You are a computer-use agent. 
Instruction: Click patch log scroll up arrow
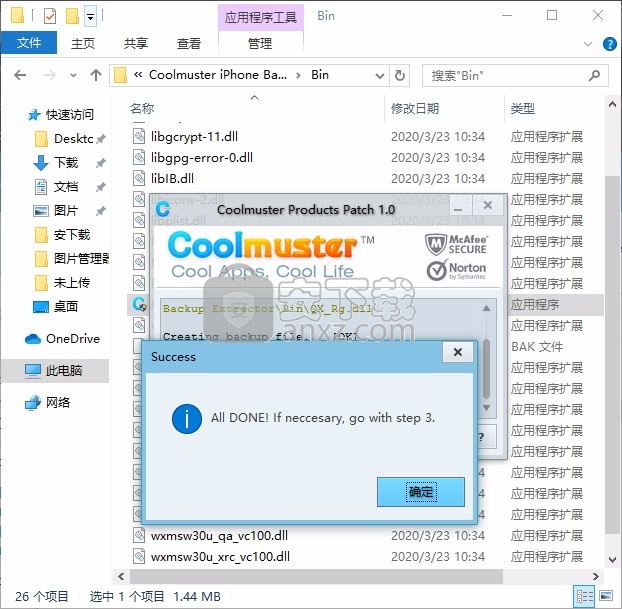point(487,308)
